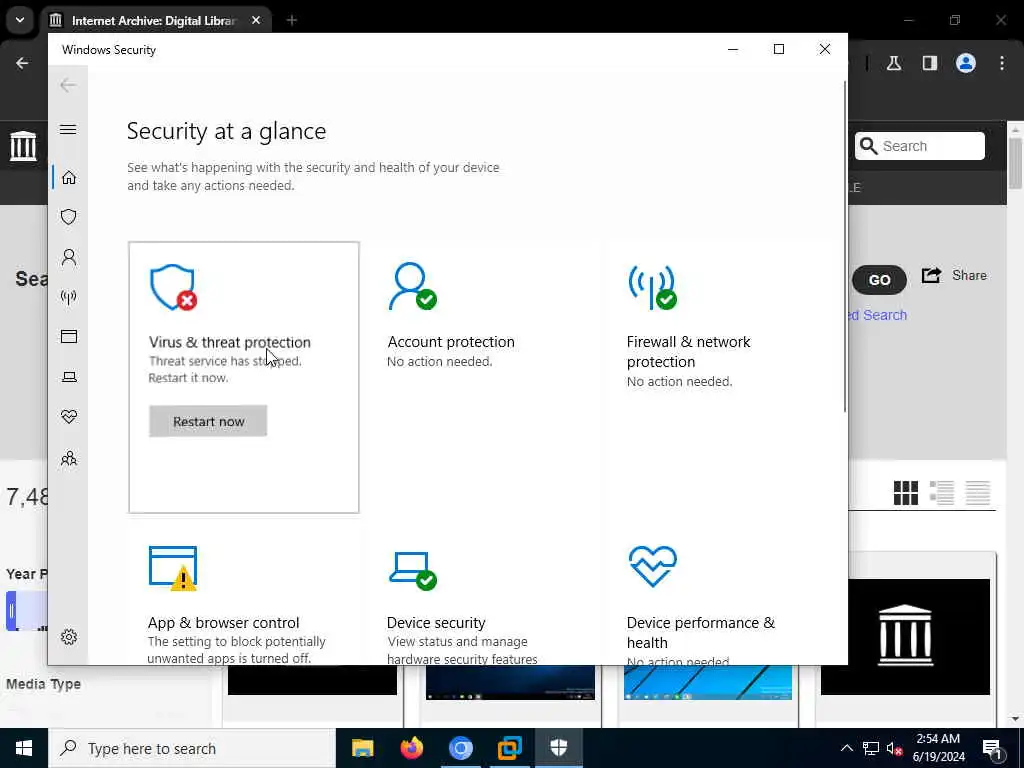
Task: Click the Windows Security vertical scrollbar
Action: click(x=844, y=247)
